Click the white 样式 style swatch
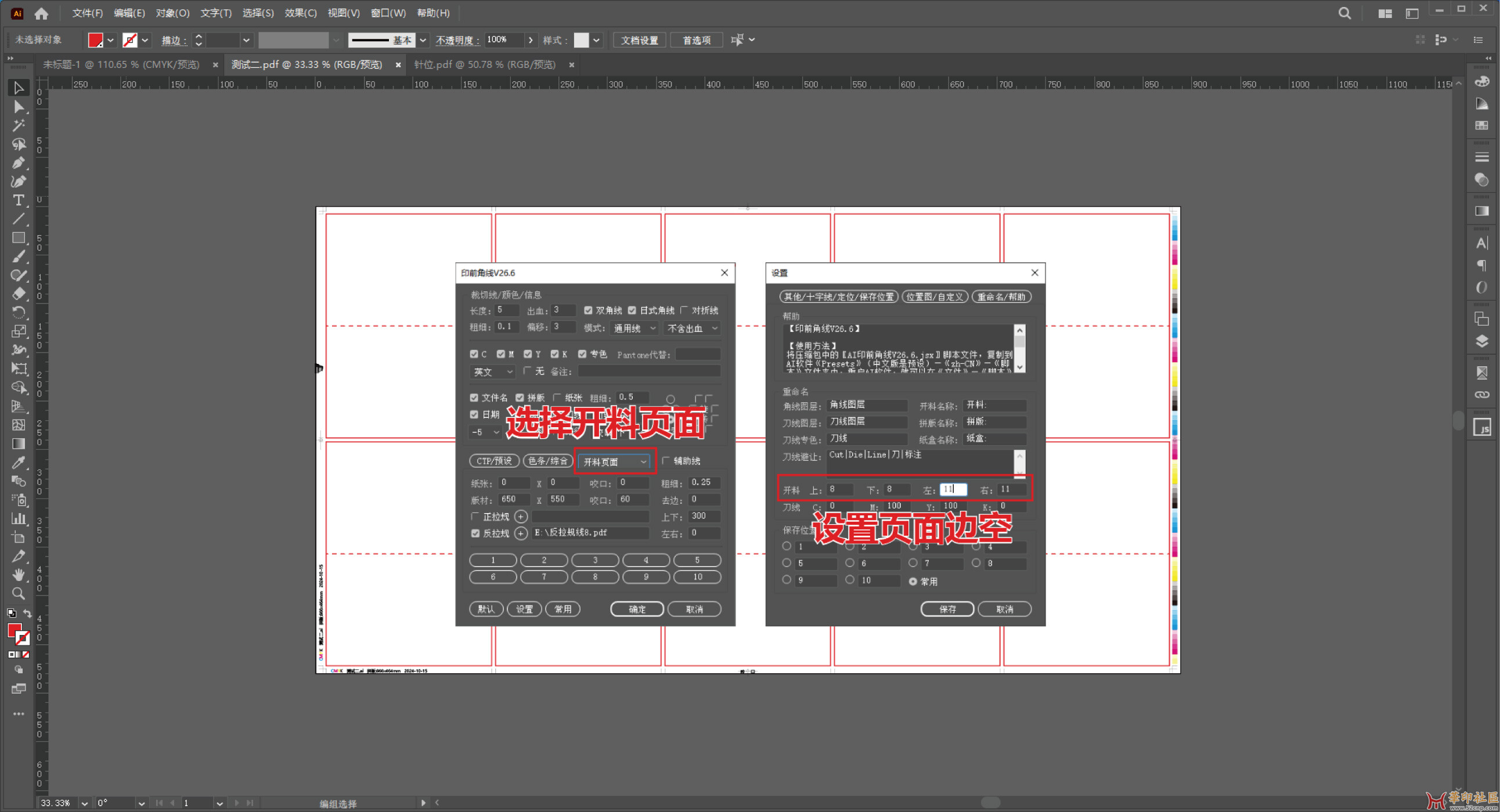This screenshot has height=812, width=1500. click(581, 40)
